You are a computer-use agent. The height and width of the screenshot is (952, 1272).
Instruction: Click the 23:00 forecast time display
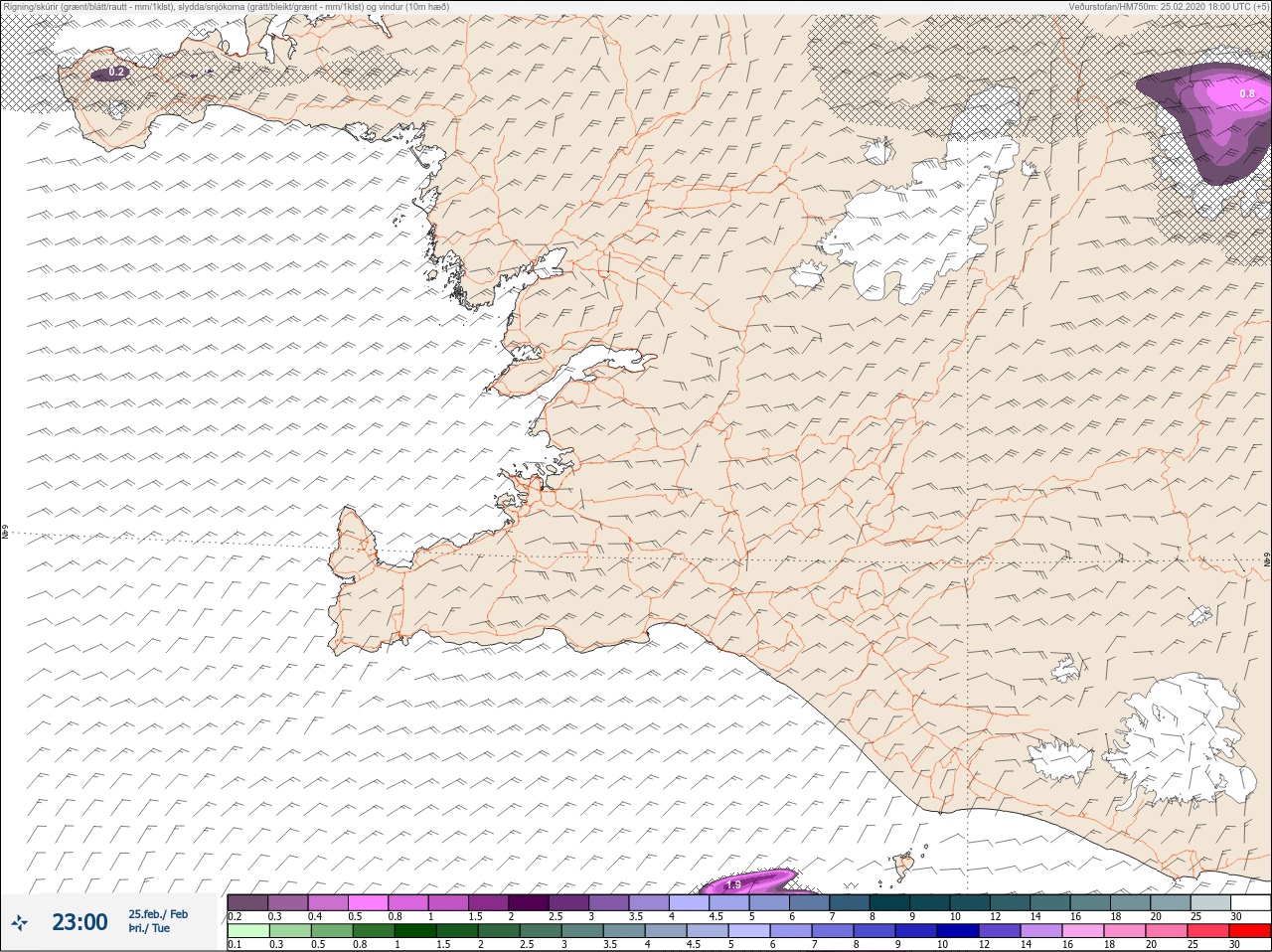click(79, 922)
